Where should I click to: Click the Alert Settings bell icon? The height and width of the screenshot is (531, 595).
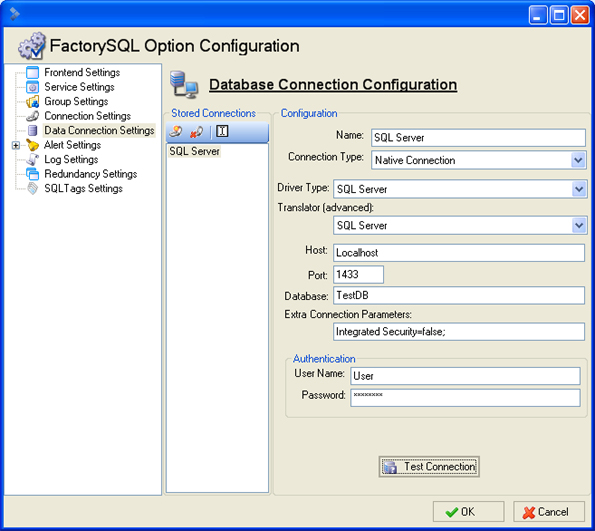coord(33,145)
